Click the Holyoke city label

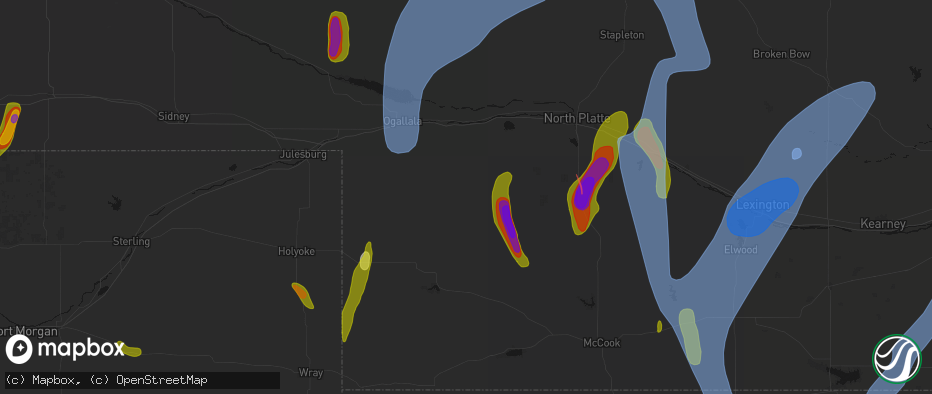click(297, 251)
